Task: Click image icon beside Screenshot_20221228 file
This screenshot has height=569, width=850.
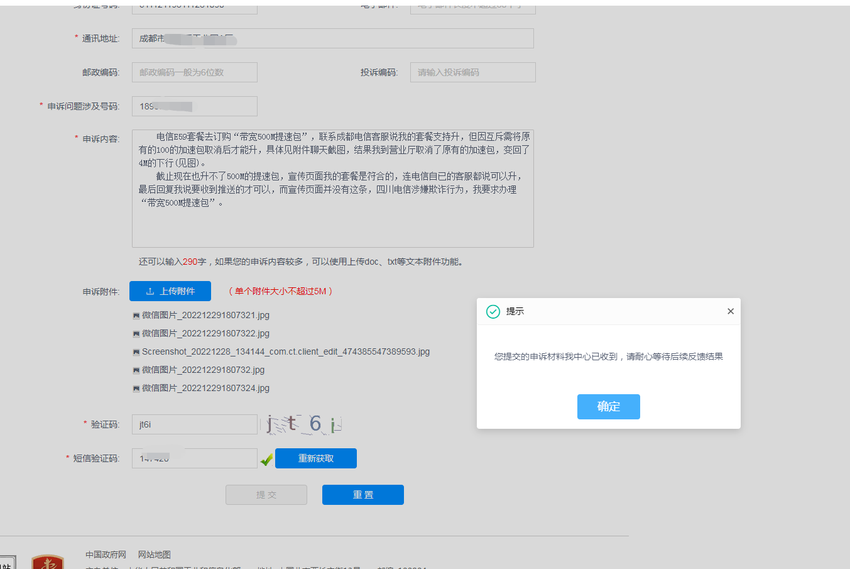Action: 136,352
